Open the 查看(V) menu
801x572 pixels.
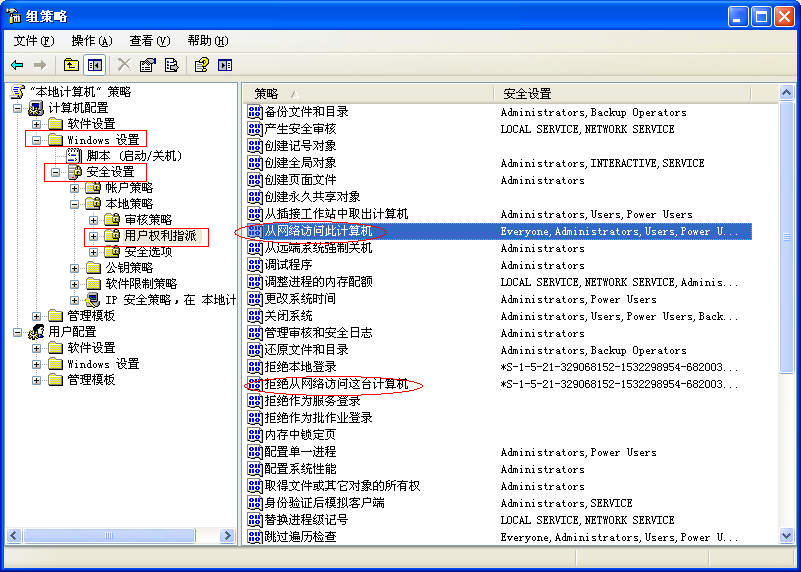(149, 41)
